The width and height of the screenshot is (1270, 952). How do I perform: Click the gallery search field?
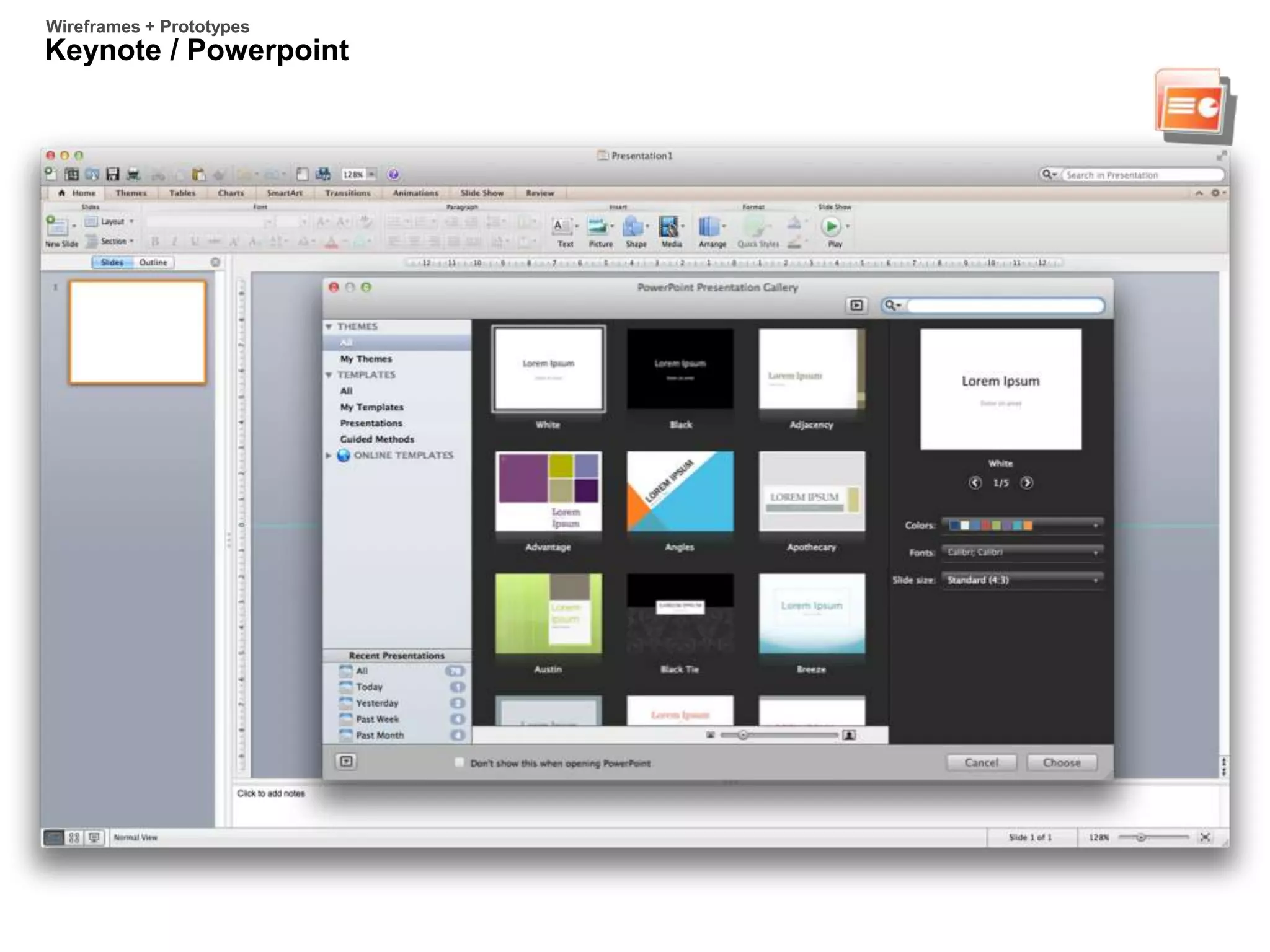tap(1004, 305)
